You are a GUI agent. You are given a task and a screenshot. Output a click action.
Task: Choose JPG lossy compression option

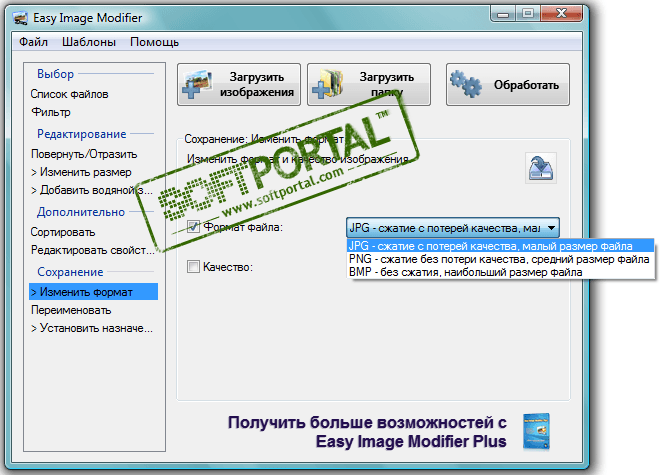[500, 246]
